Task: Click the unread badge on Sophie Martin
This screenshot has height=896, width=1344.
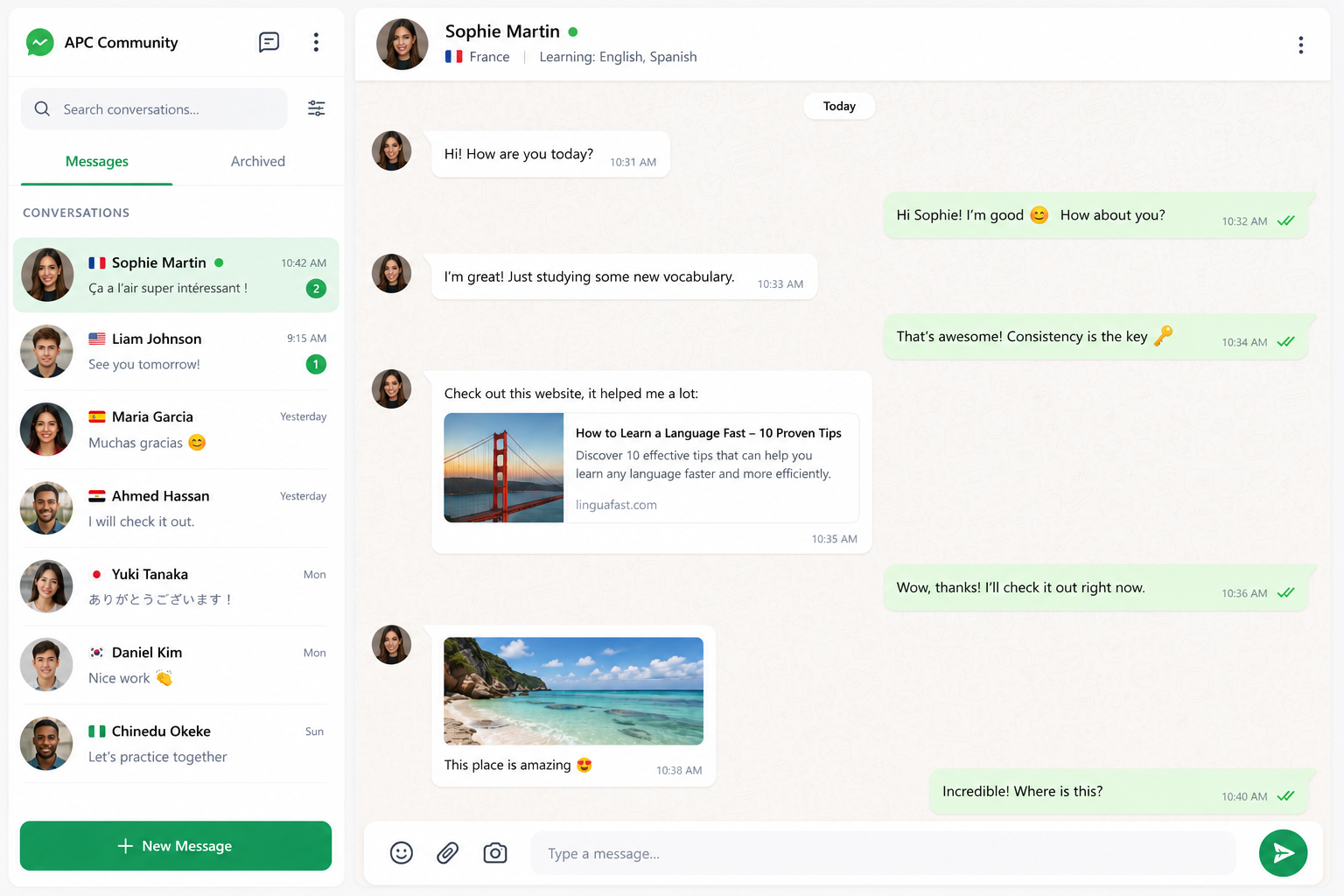Action: click(x=316, y=288)
